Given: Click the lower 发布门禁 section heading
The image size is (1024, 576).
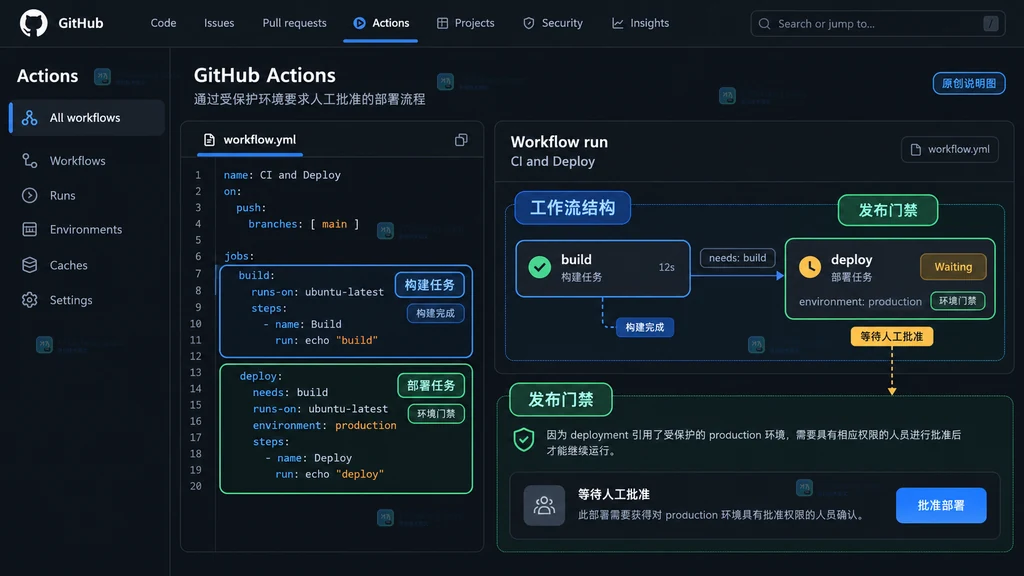Looking at the screenshot, I should (561, 400).
